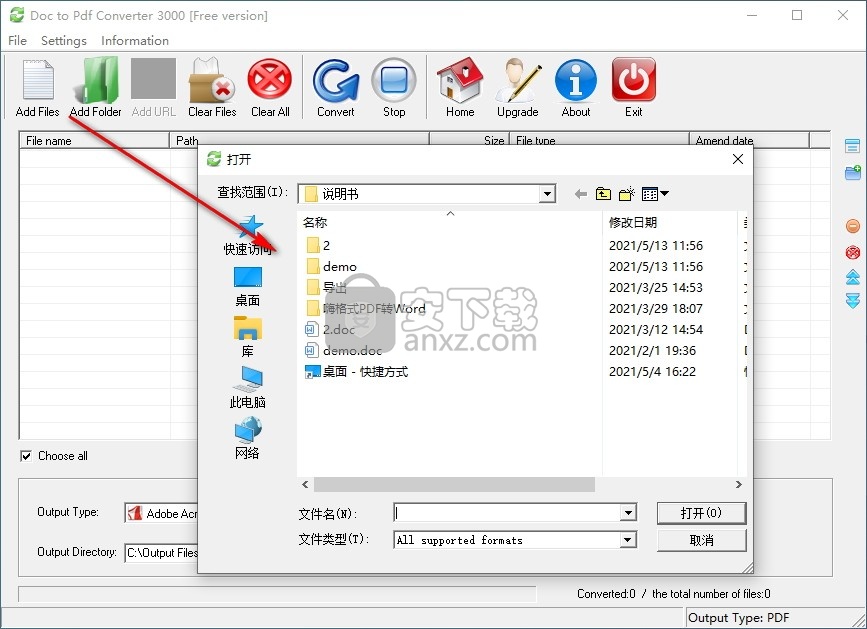
Task: Open the view menu icon in dialog toolbar
Action: coord(655,194)
